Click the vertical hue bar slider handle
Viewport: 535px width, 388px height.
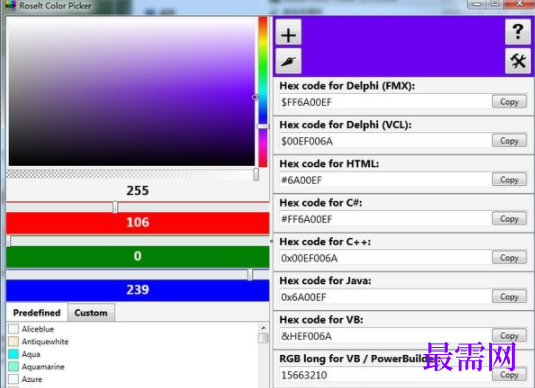point(263,126)
